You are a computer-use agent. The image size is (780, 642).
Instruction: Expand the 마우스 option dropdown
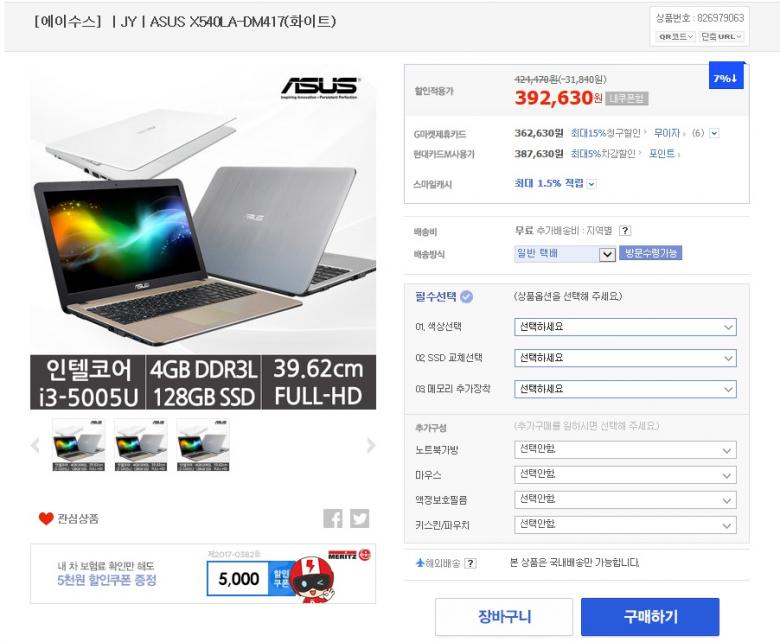coord(625,475)
